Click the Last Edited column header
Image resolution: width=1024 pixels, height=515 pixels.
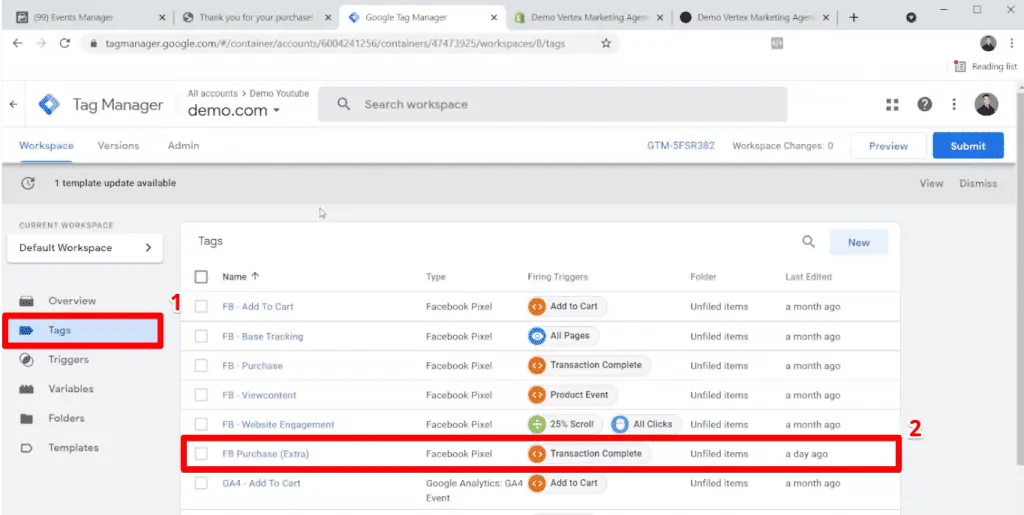[x=808, y=277]
